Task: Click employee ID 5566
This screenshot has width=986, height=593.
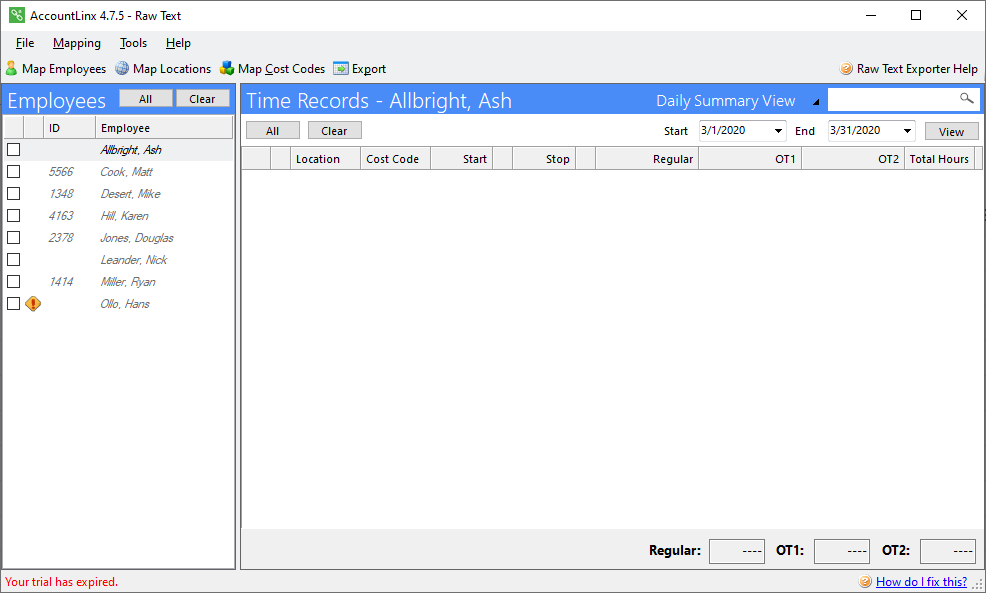Action: pyautogui.click(x=61, y=172)
